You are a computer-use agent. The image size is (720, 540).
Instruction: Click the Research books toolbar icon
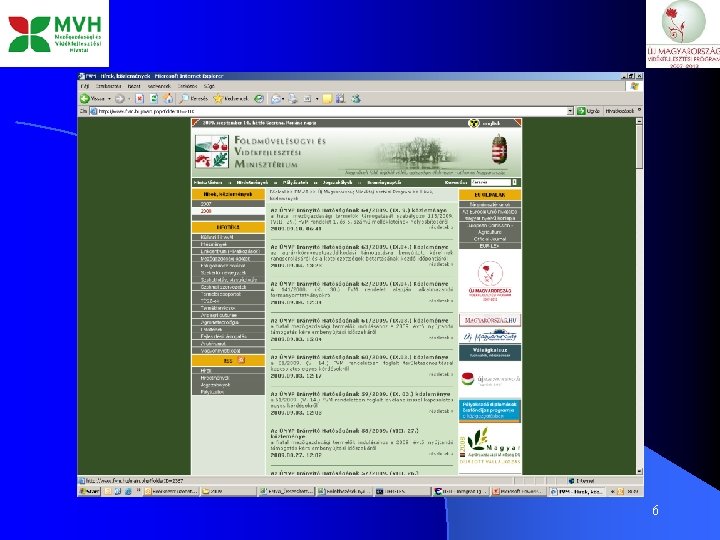pyautogui.click(x=340, y=98)
